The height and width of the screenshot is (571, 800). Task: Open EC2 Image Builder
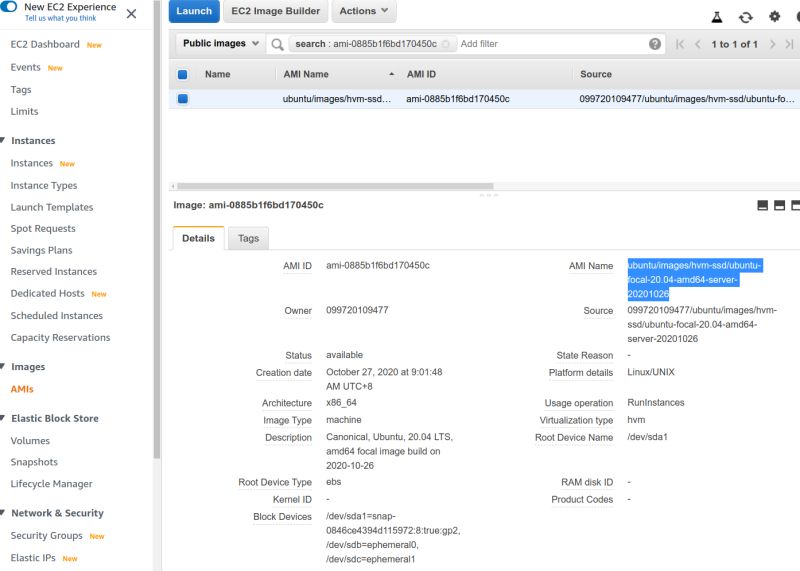tap(276, 11)
